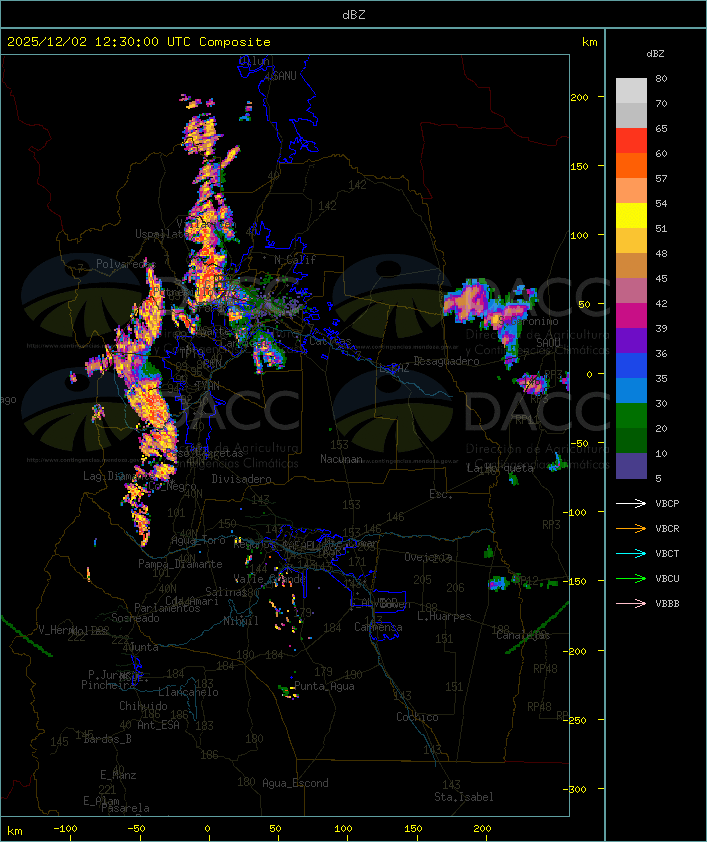Select the VBCP legend label

pyautogui.click(x=667, y=504)
